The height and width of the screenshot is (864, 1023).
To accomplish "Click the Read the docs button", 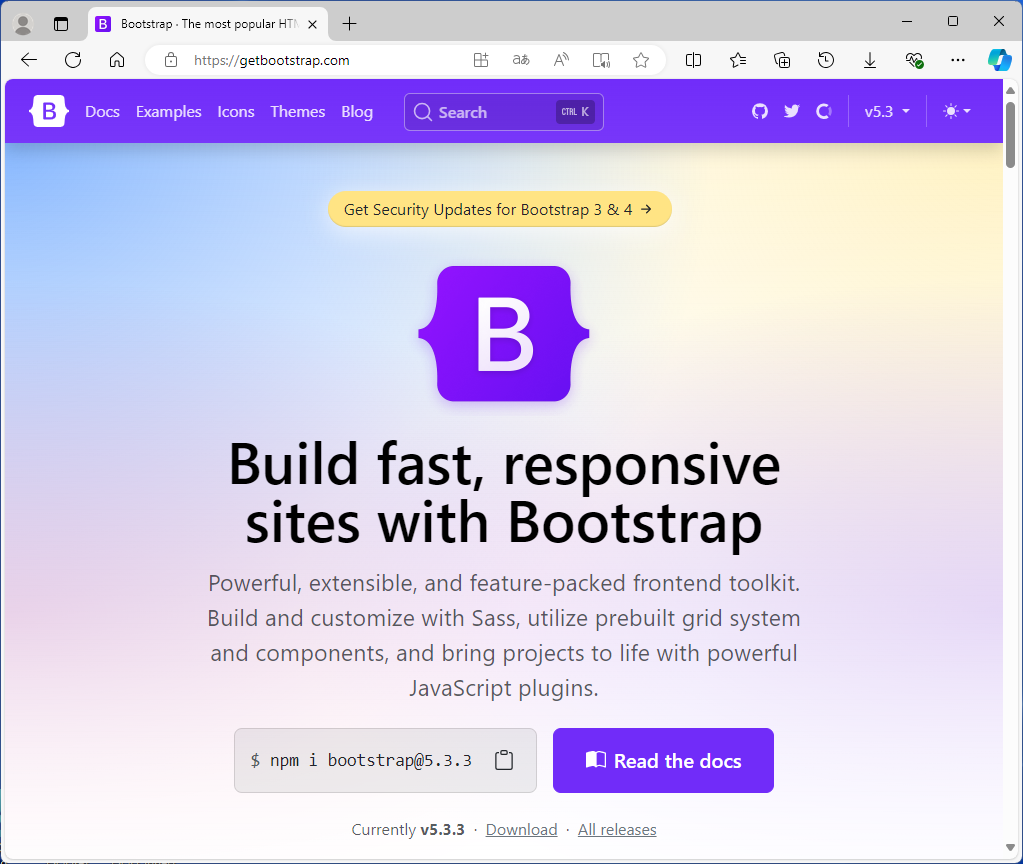I will [x=663, y=760].
